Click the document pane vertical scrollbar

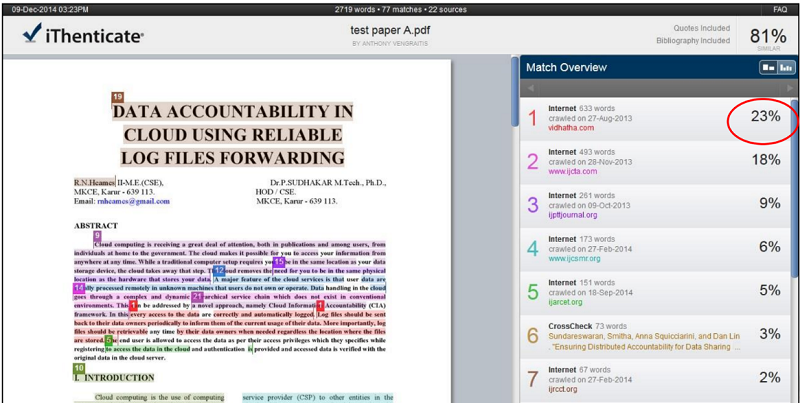tap(514, 92)
